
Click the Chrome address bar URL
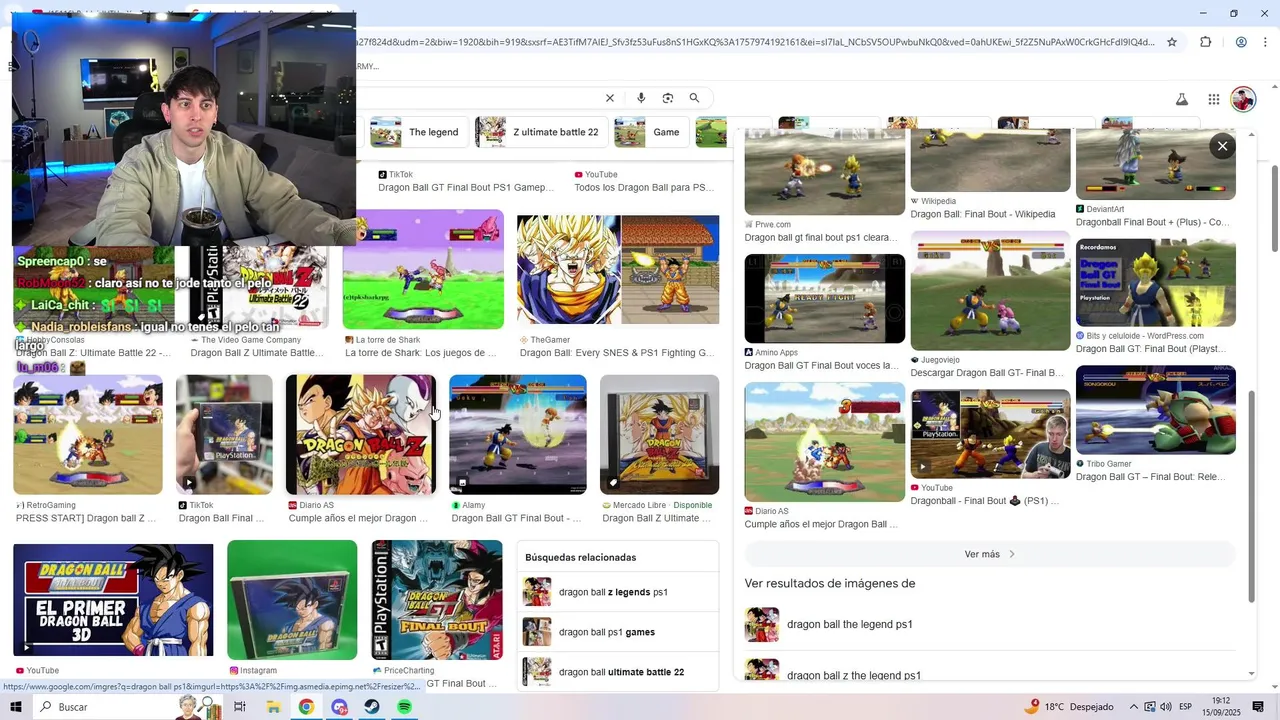[x=755, y=42]
